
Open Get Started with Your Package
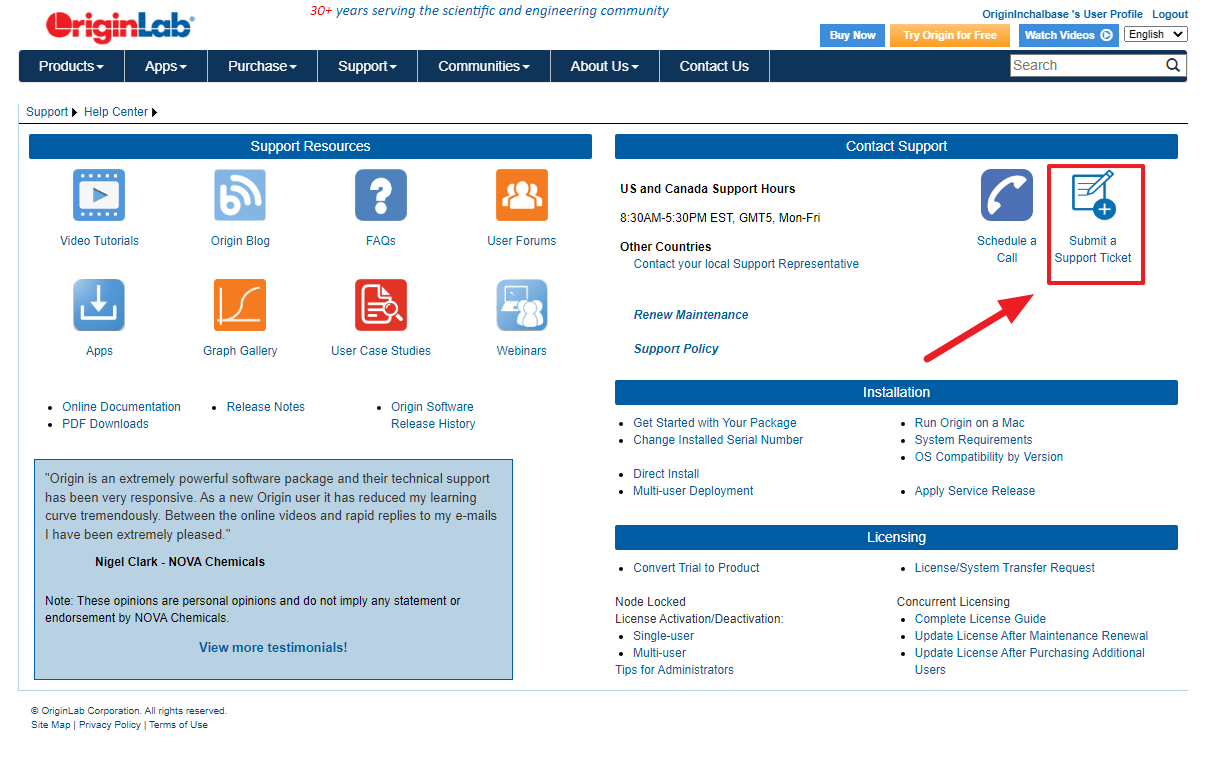[715, 423]
